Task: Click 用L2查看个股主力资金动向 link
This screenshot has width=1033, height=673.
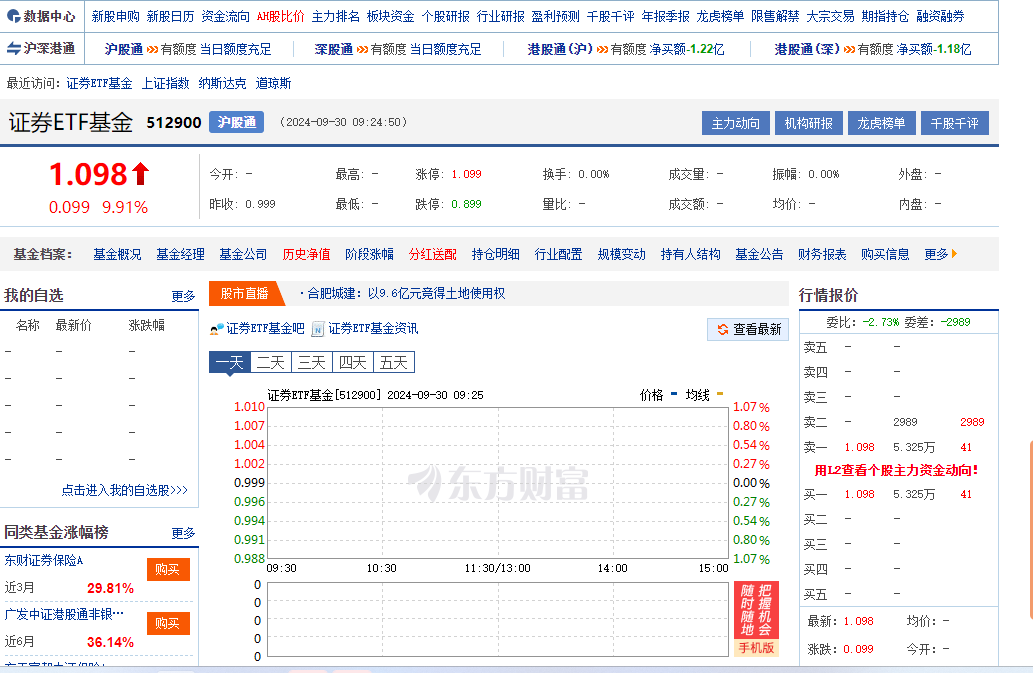Action: pos(897,470)
